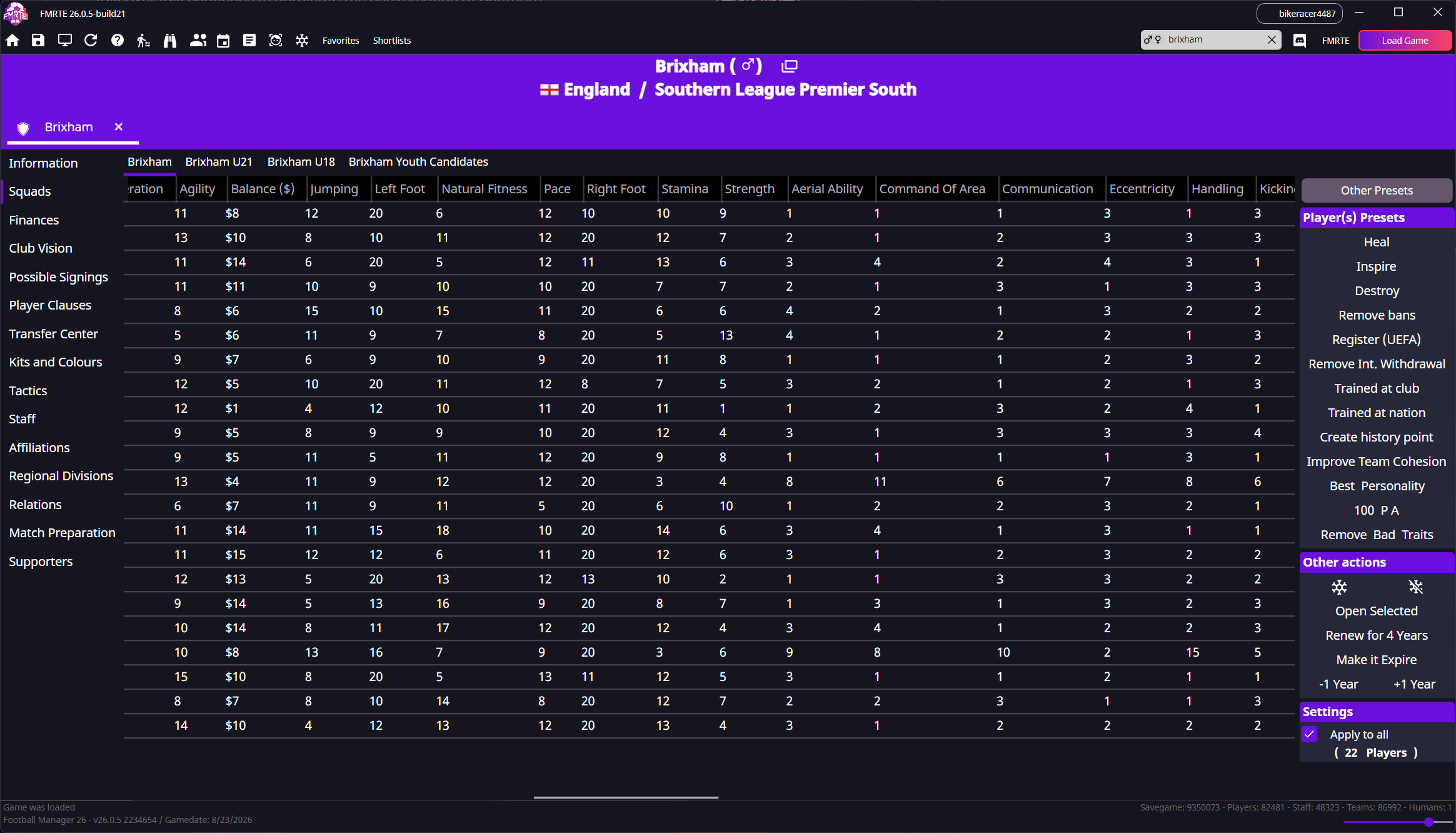
Task: Click the face scan icon
Action: tap(276, 41)
